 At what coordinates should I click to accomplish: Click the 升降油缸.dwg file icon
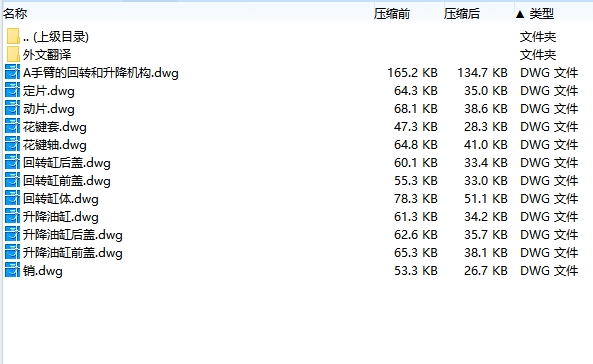12,216
